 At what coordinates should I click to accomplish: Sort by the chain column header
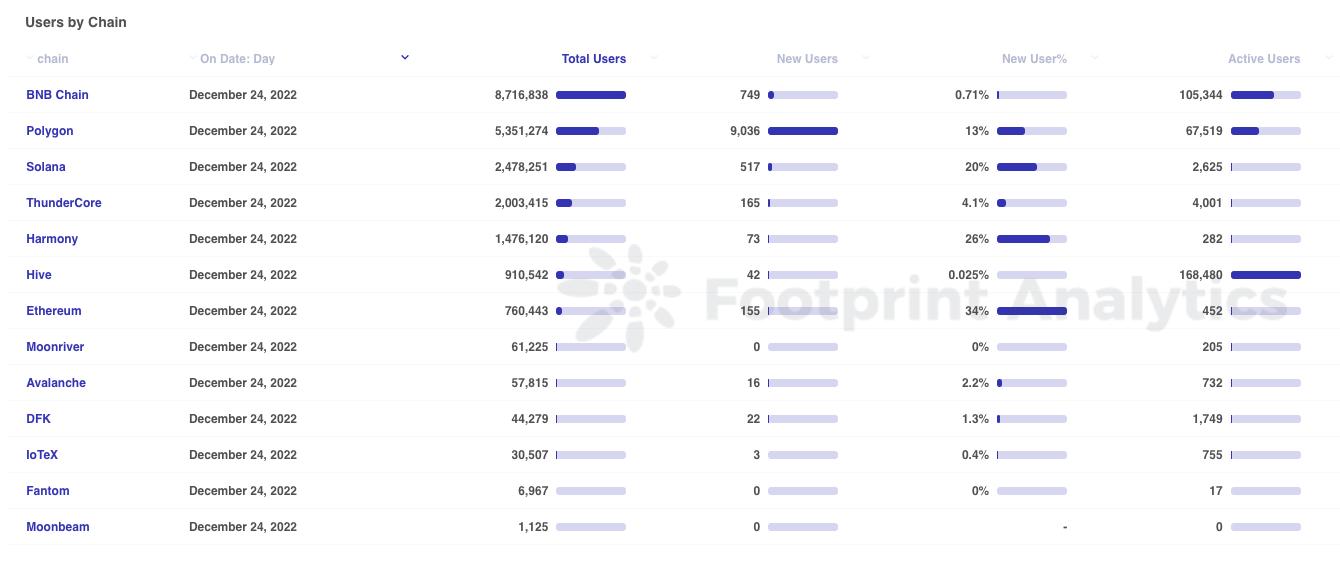52,59
